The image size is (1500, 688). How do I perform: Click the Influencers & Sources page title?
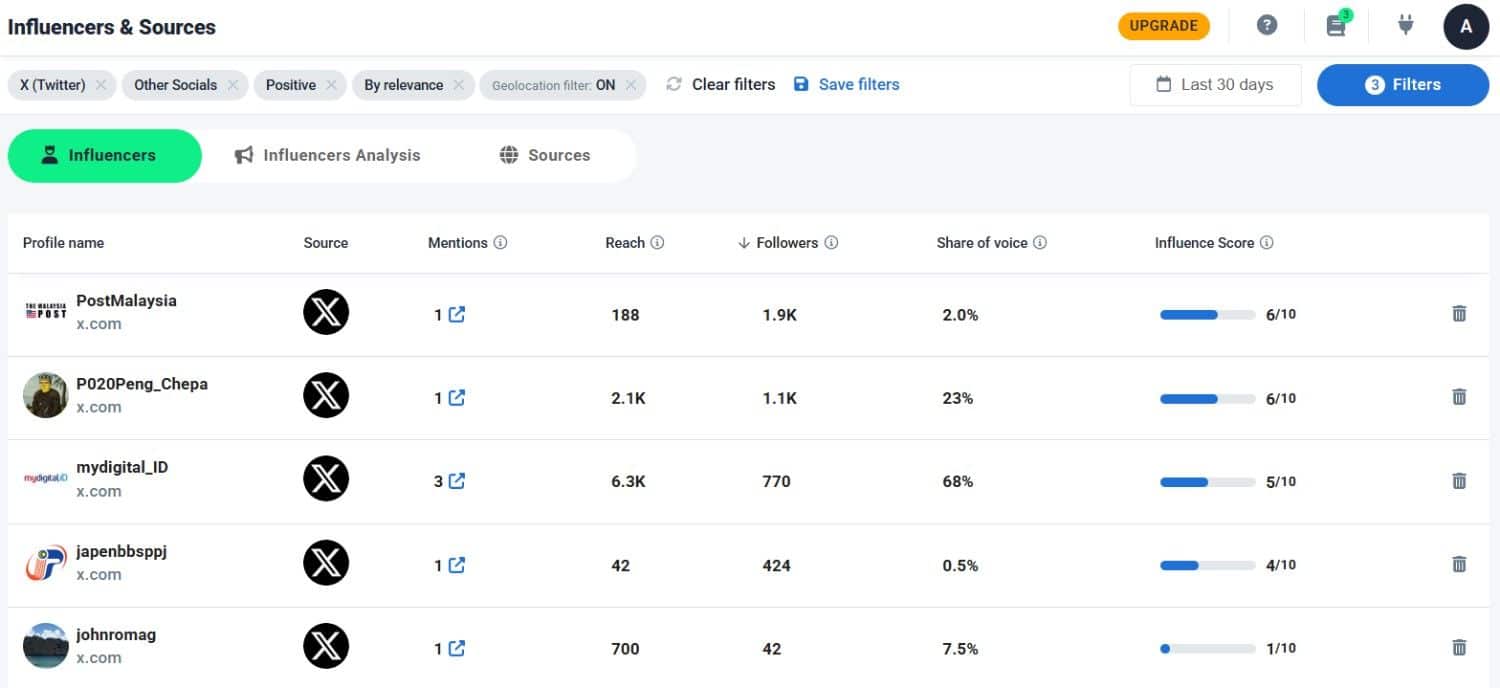(112, 27)
